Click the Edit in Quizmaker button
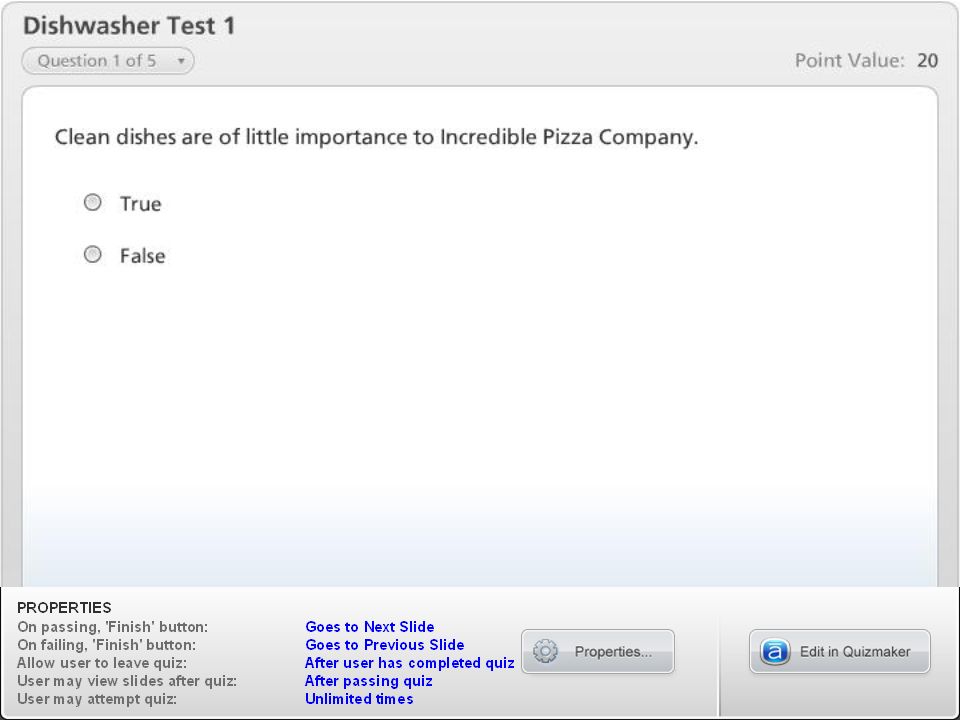Image resolution: width=960 pixels, height=720 pixels. 839,651
